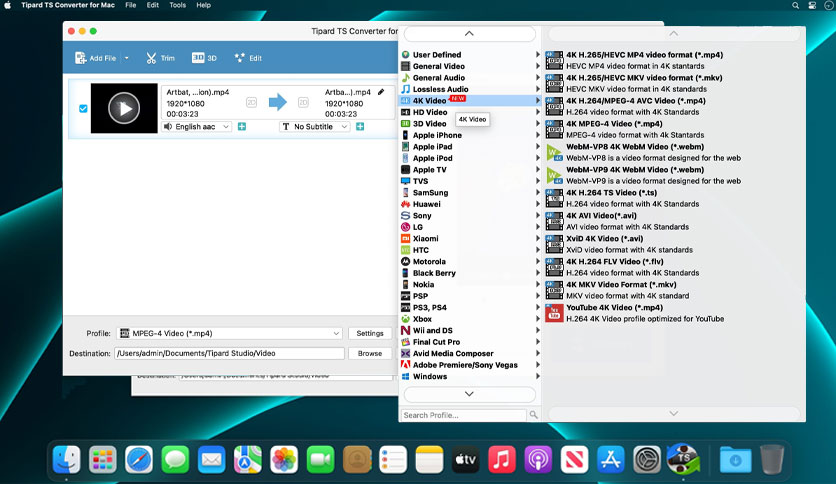Toggle the output 2D mode icon

[303, 102]
